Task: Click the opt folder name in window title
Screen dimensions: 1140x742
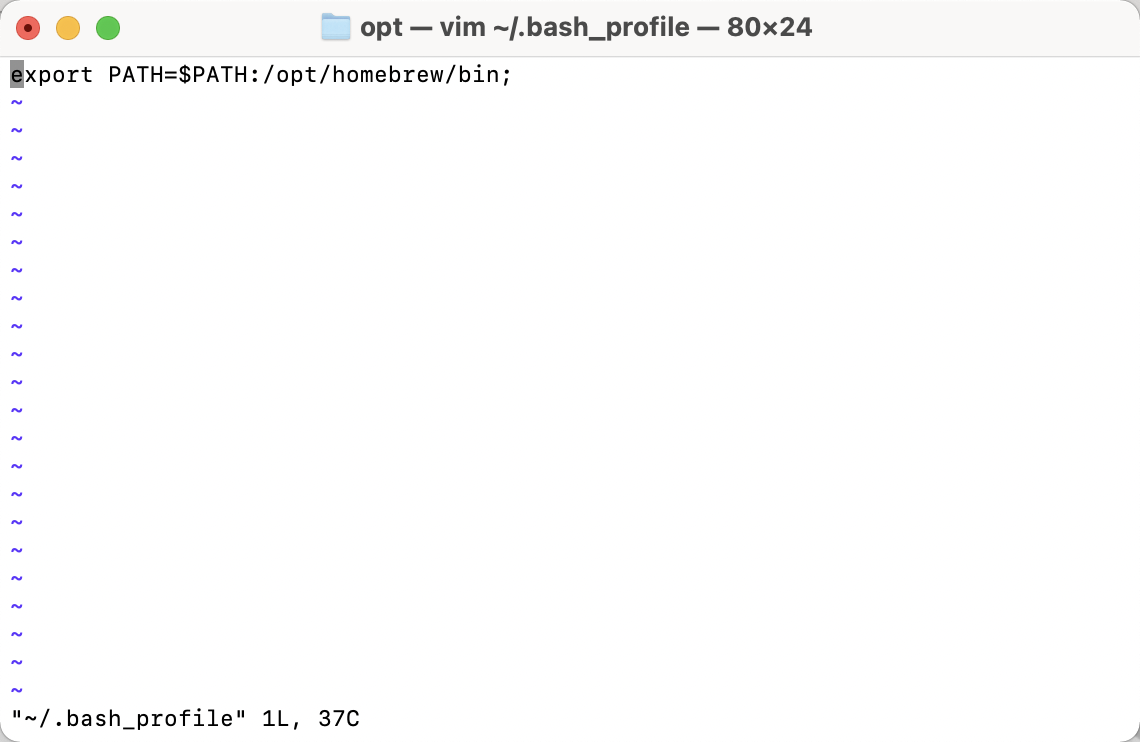Action: point(380,27)
